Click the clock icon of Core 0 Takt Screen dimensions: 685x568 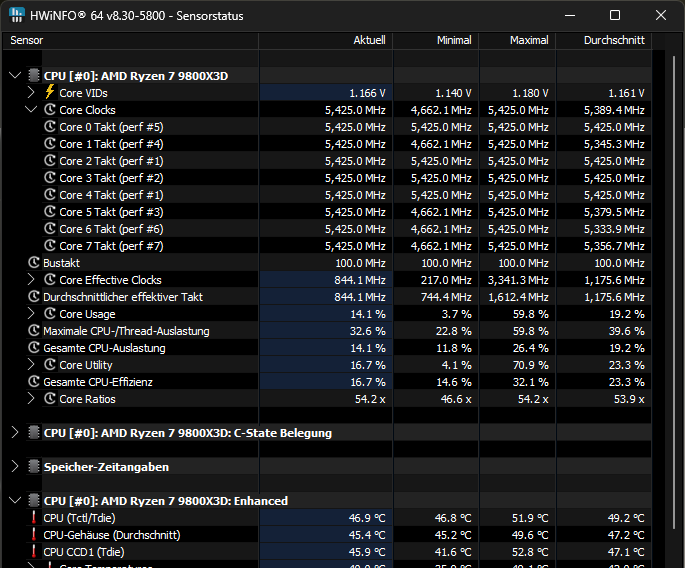[50, 127]
